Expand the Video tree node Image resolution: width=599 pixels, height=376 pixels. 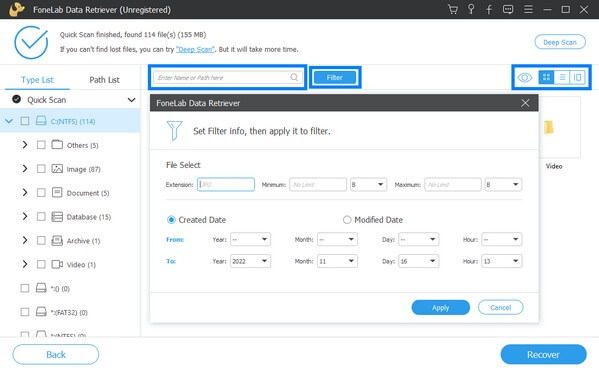(x=25, y=264)
